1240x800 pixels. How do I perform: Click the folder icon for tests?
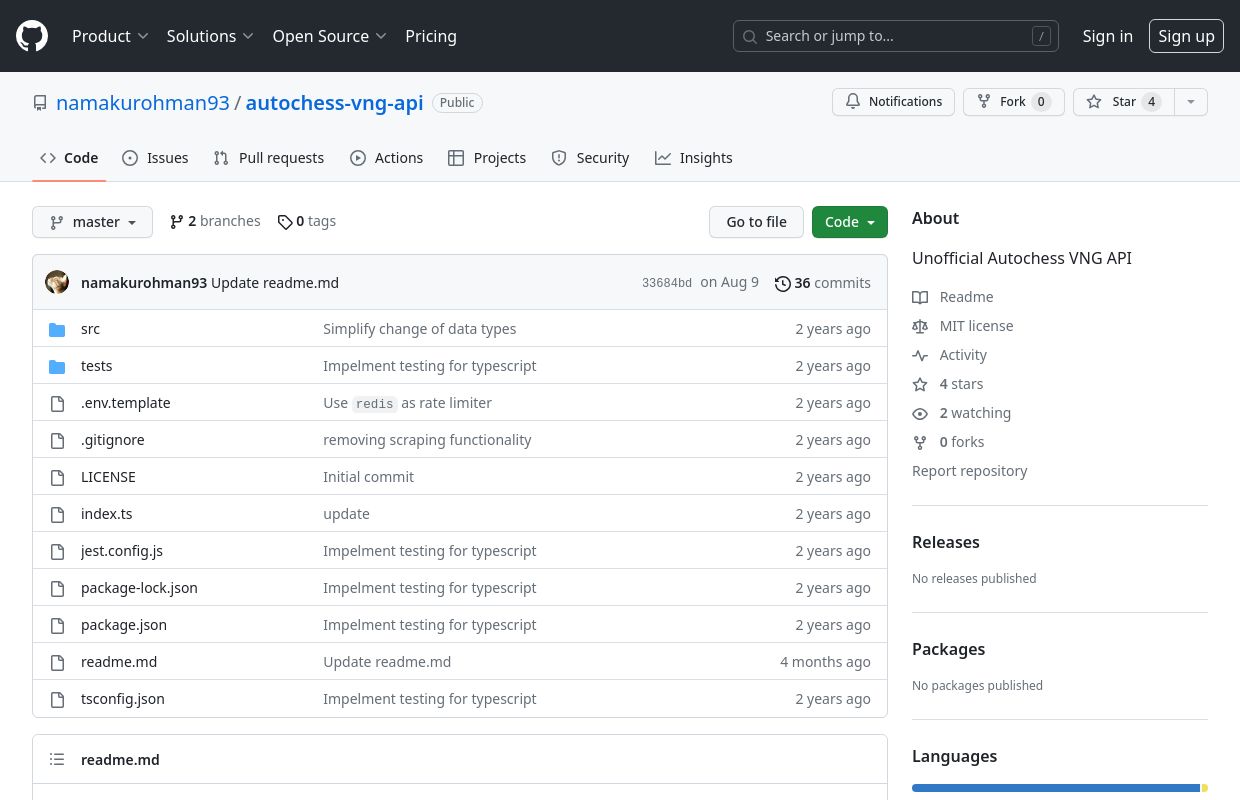[57, 366]
